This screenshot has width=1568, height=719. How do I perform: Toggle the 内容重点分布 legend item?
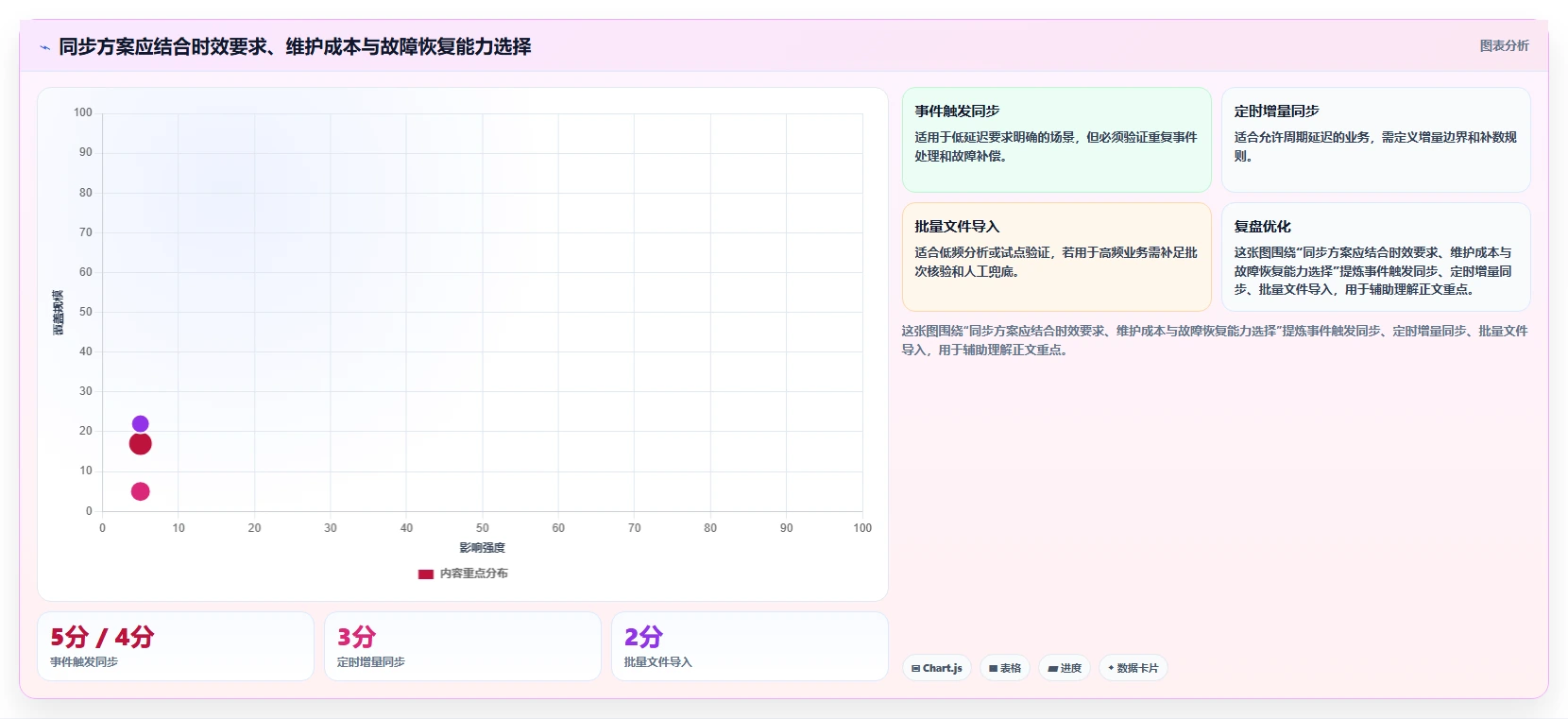[463, 573]
